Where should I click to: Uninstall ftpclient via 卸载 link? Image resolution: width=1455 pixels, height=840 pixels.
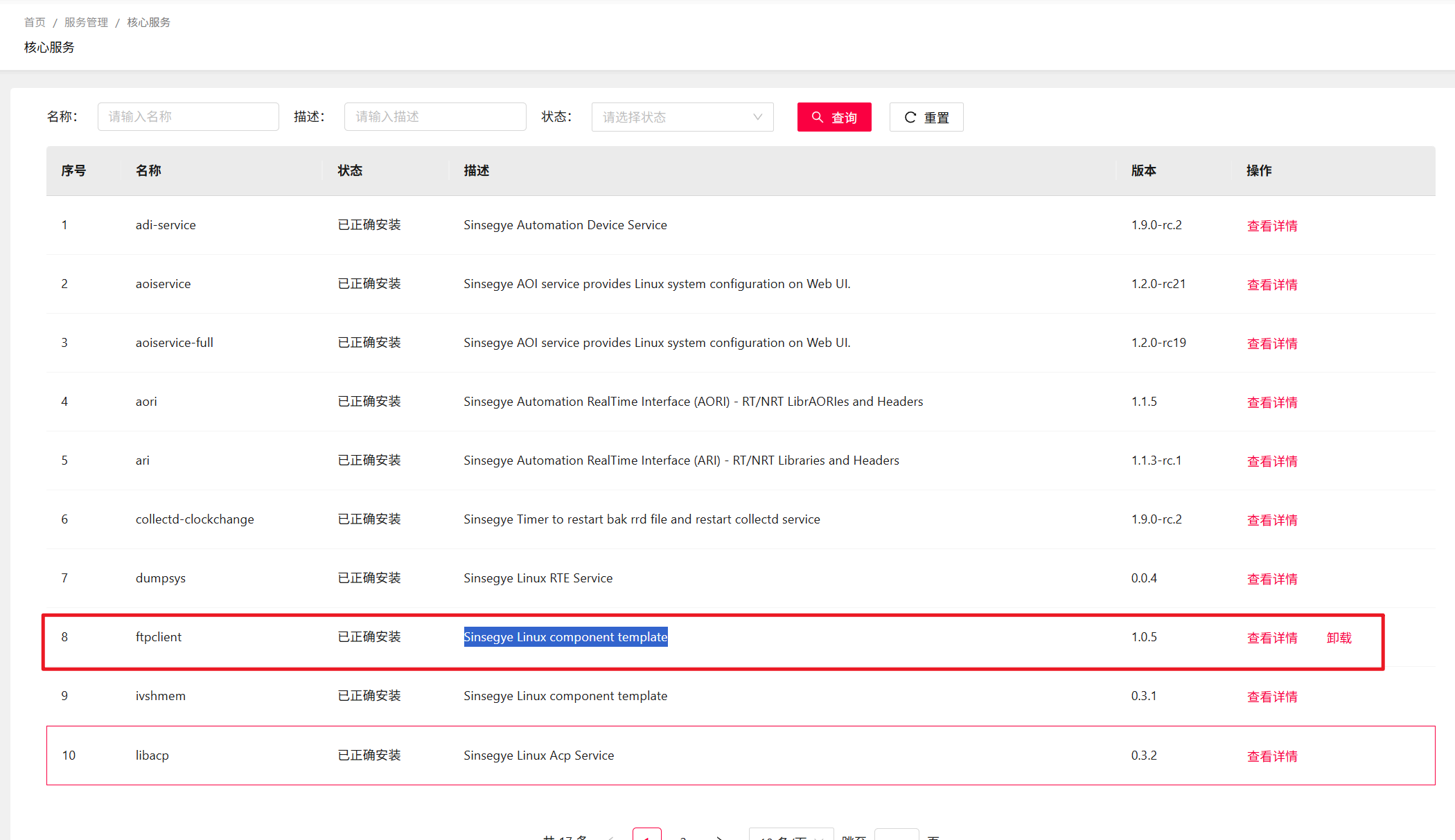click(x=1339, y=638)
